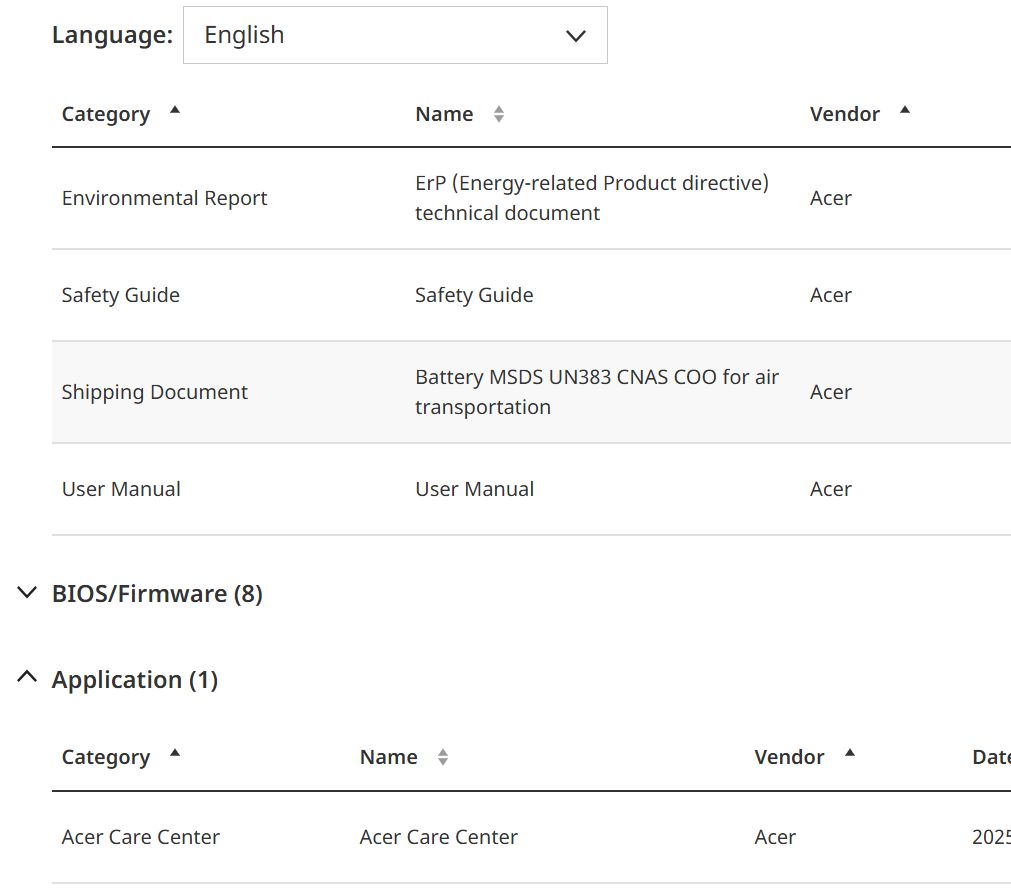Click User Manual in the Name column
The width and height of the screenshot is (1011, 888).
tap(475, 489)
